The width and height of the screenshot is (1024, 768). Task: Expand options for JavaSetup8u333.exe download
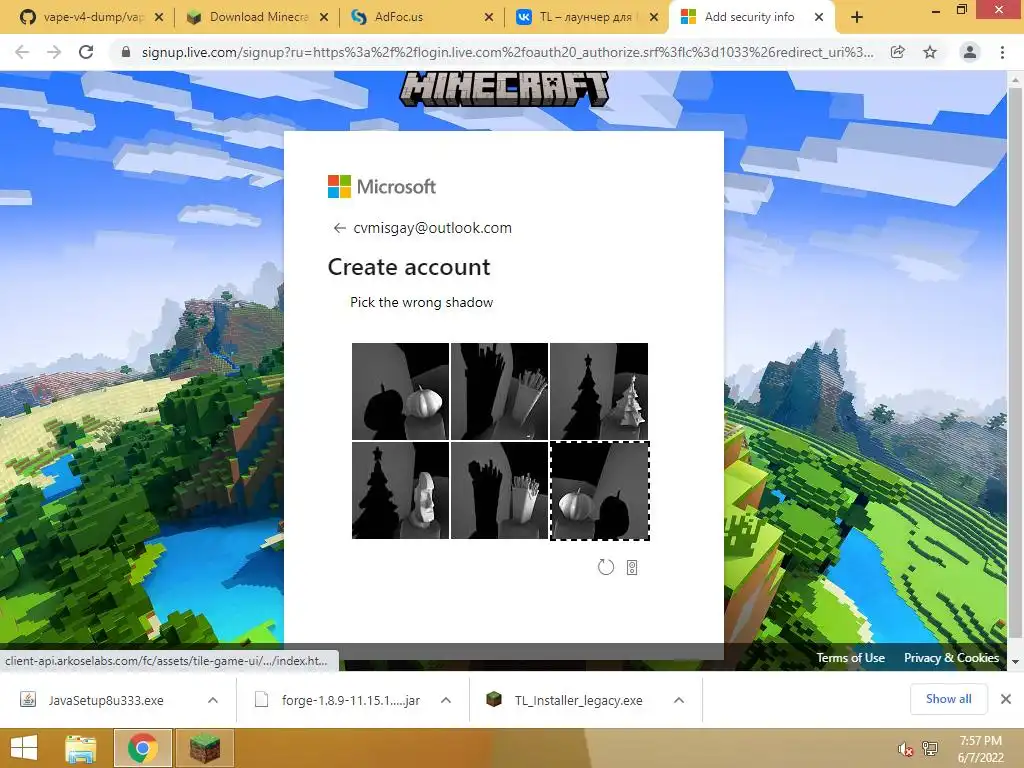213,700
